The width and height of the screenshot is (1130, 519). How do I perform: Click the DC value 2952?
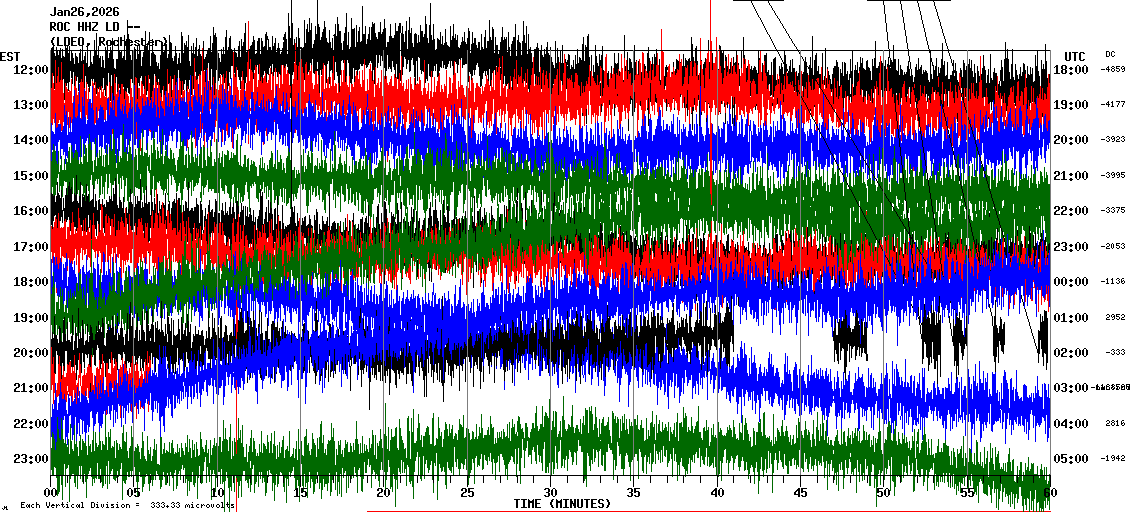1115,317
